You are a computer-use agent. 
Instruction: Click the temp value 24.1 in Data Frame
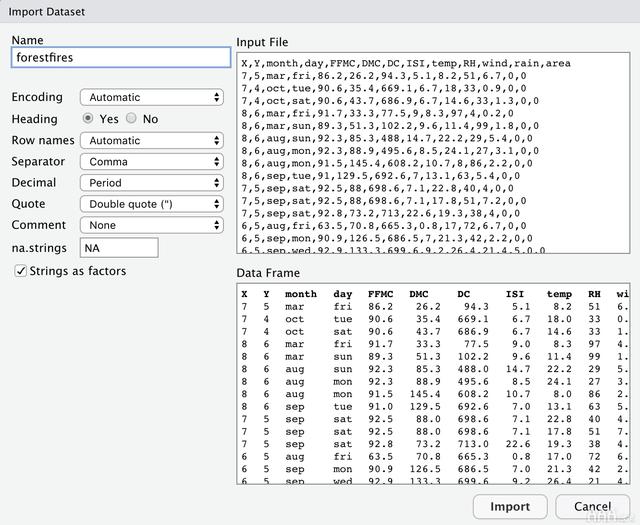[559, 382]
